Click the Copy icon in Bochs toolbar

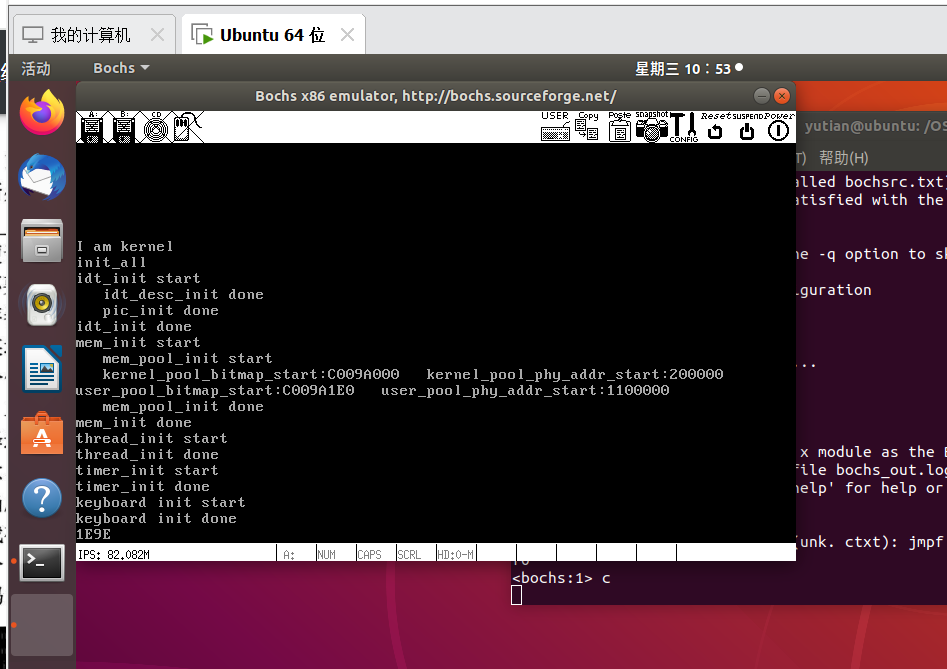pos(588,127)
